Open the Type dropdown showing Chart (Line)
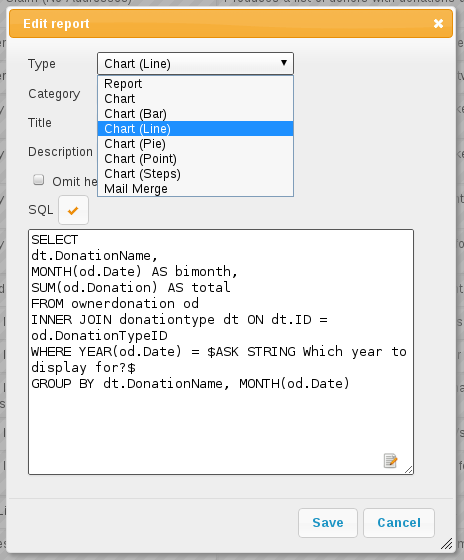Image resolution: width=464 pixels, height=560 pixels. pyautogui.click(x=195, y=64)
